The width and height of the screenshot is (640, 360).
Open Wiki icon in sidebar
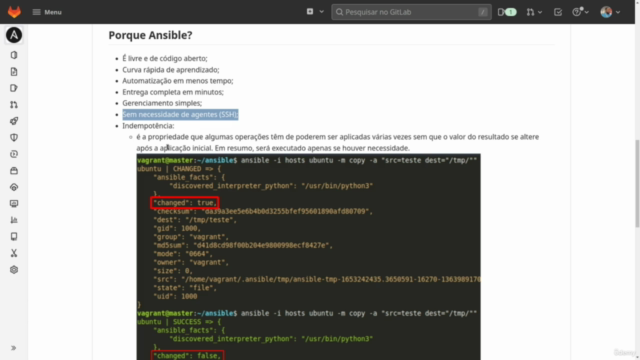coord(14,237)
